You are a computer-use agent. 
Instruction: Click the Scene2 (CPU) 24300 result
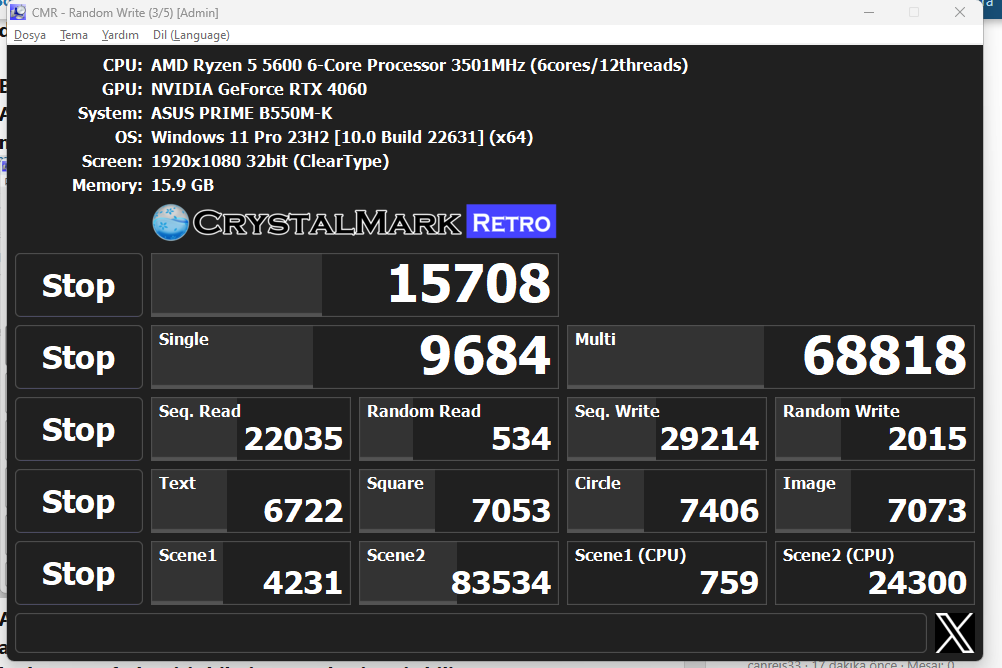(x=875, y=573)
